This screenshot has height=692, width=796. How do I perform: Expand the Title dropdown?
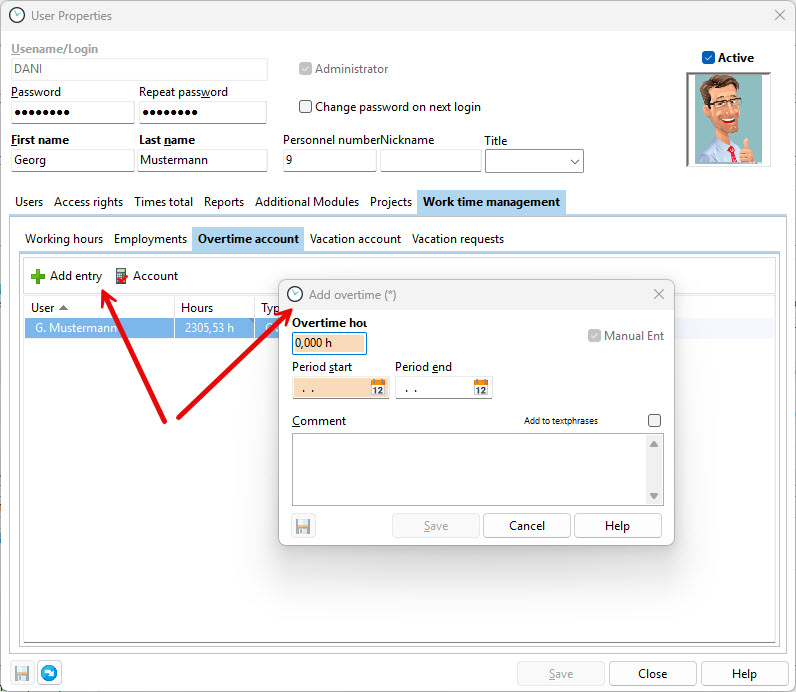[575, 162]
